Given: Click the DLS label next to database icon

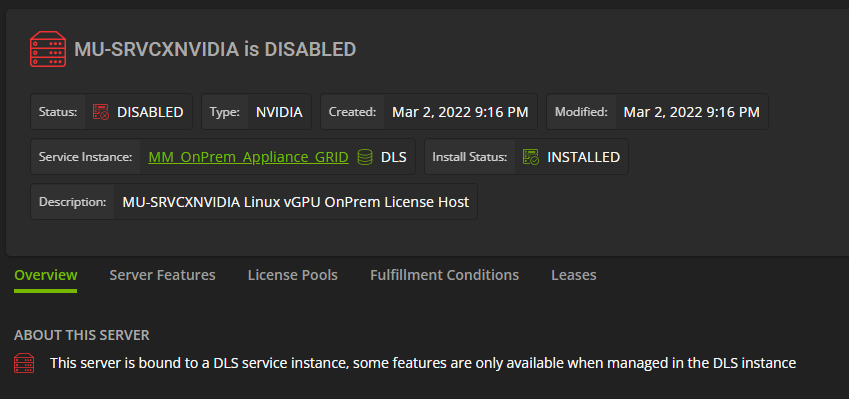Looking at the screenshot, I should coord(394,157).
